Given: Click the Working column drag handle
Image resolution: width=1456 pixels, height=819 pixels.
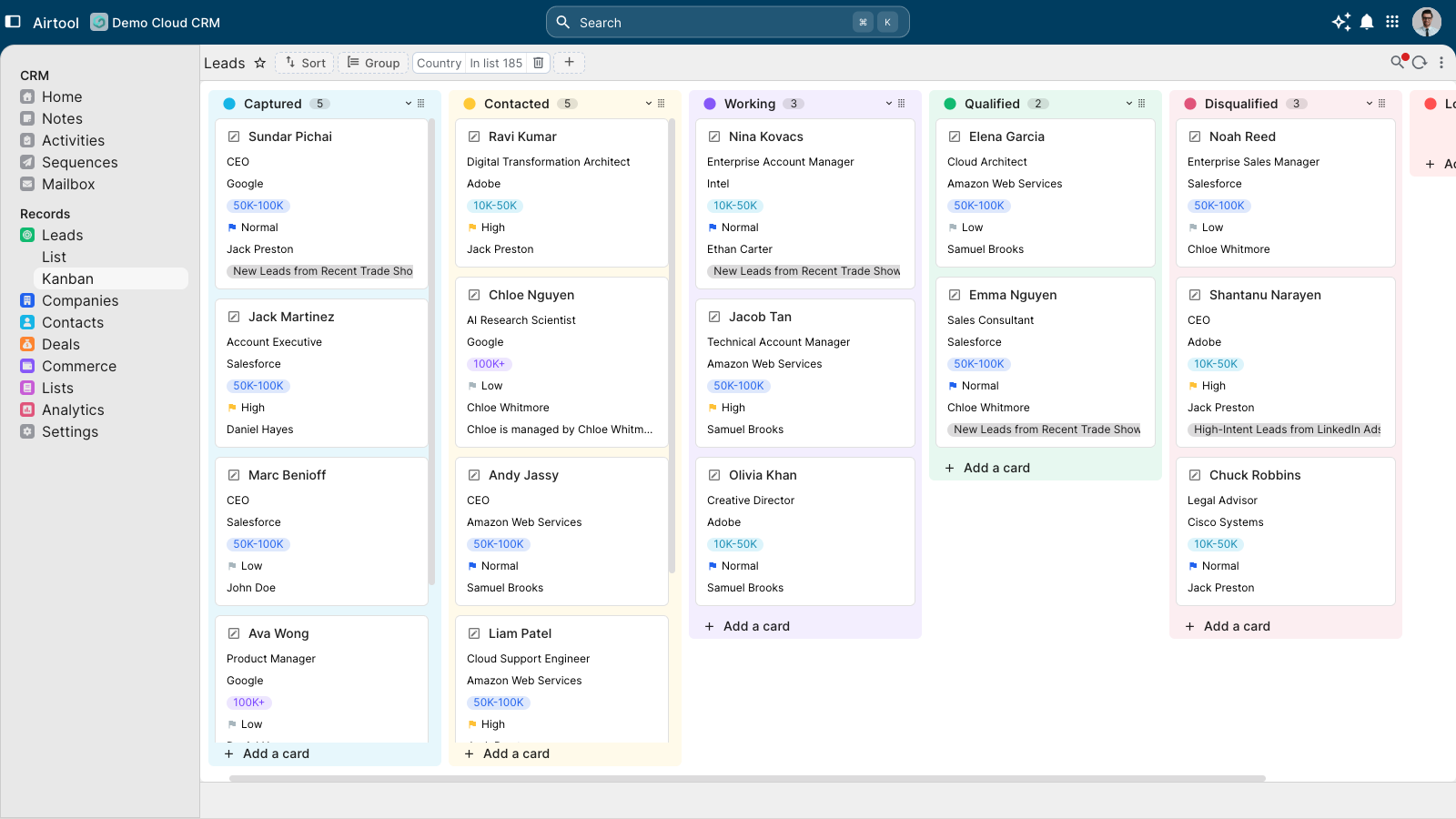Looking at the screenshot, I should click(x=902, y=104).
